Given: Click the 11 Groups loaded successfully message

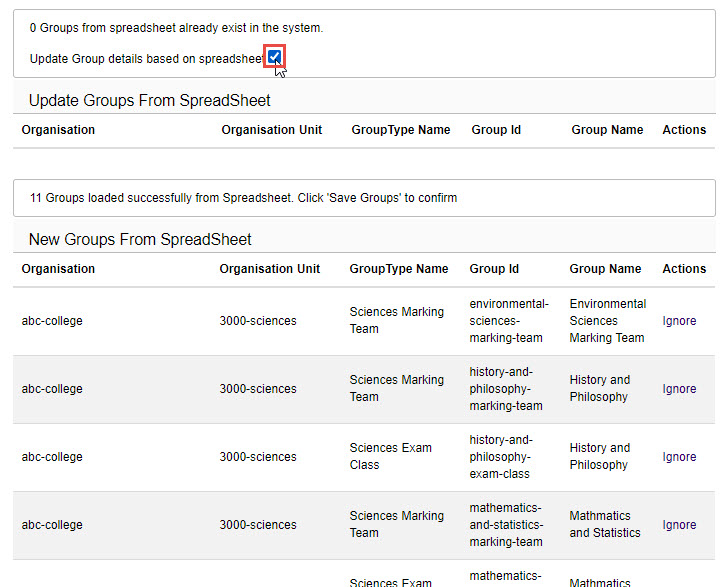Looking at the screenshot, I should 243,198.
